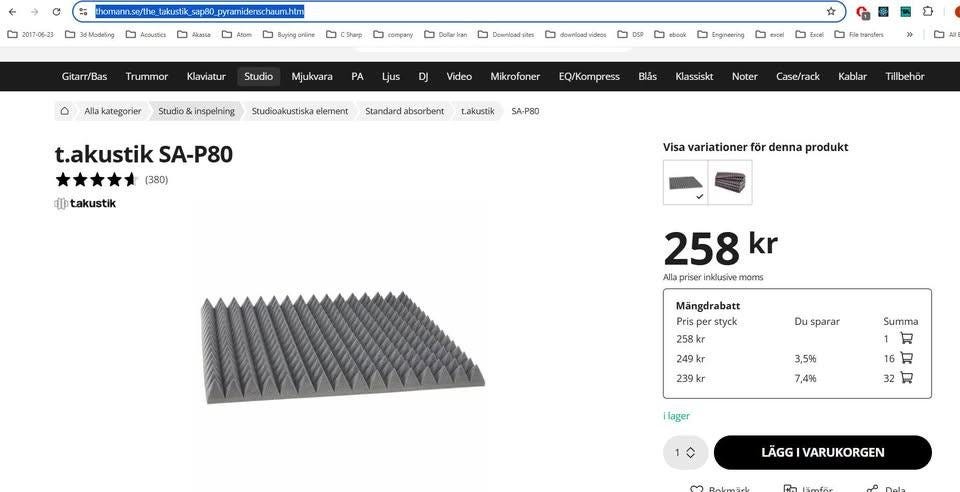Click the 'i lager' stock status text
This screenshot has width=960, height=492.
677,416
